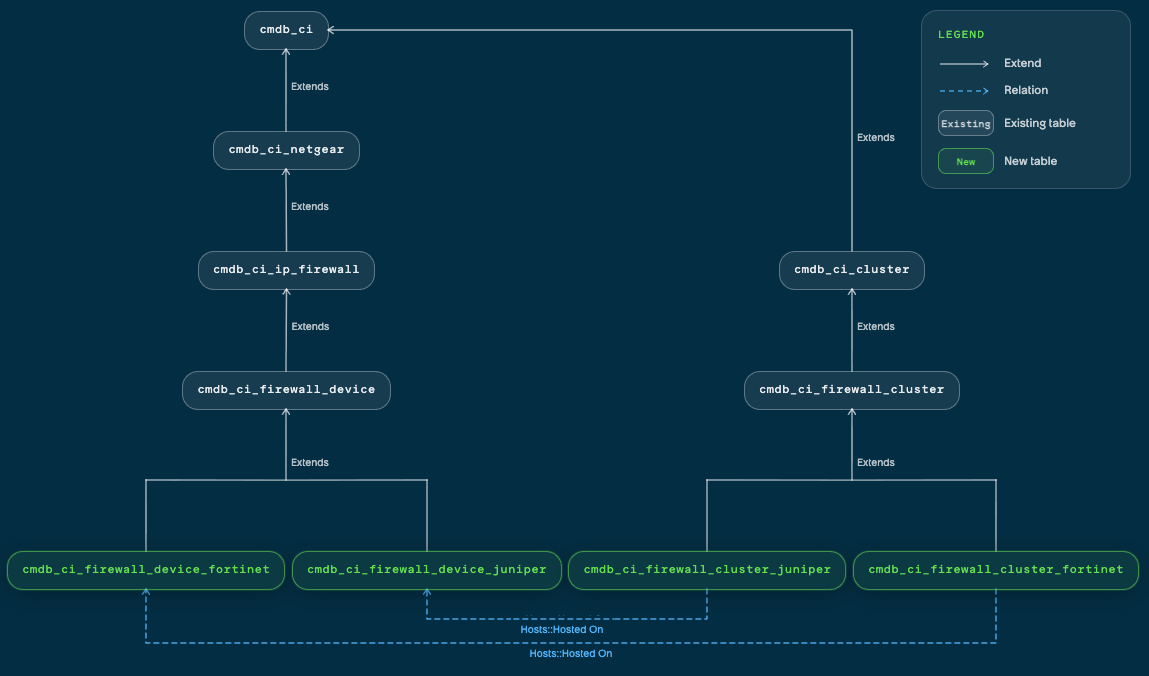1149x676 pixels.
Task: Select the cmdb_ci_firewall_device_fortinet new table
Action: [146, 571]
